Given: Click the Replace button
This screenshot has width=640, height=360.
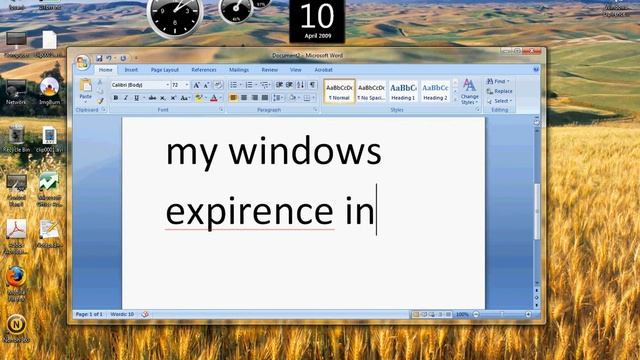Looking at the screenshot, I should pos(500,91).
